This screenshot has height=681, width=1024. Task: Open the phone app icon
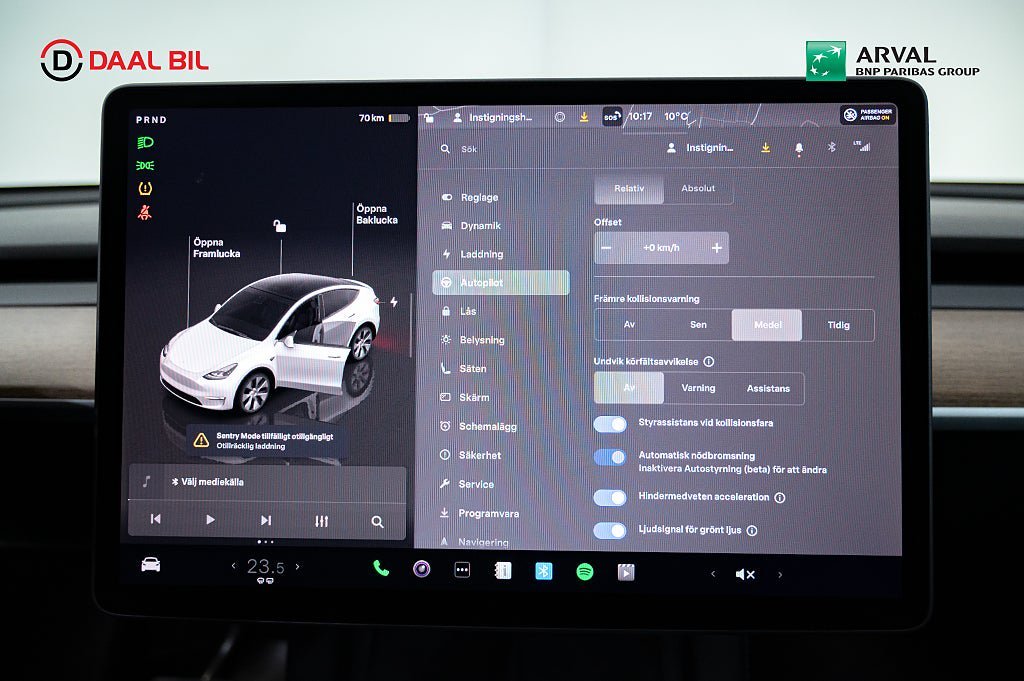381,569
